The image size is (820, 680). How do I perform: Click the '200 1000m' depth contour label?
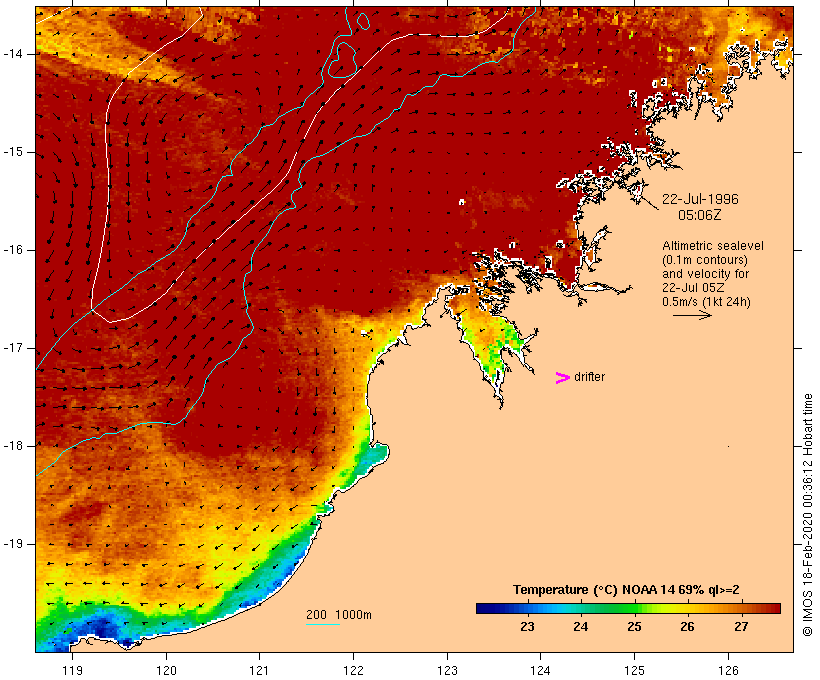click(x=339, y=615)
